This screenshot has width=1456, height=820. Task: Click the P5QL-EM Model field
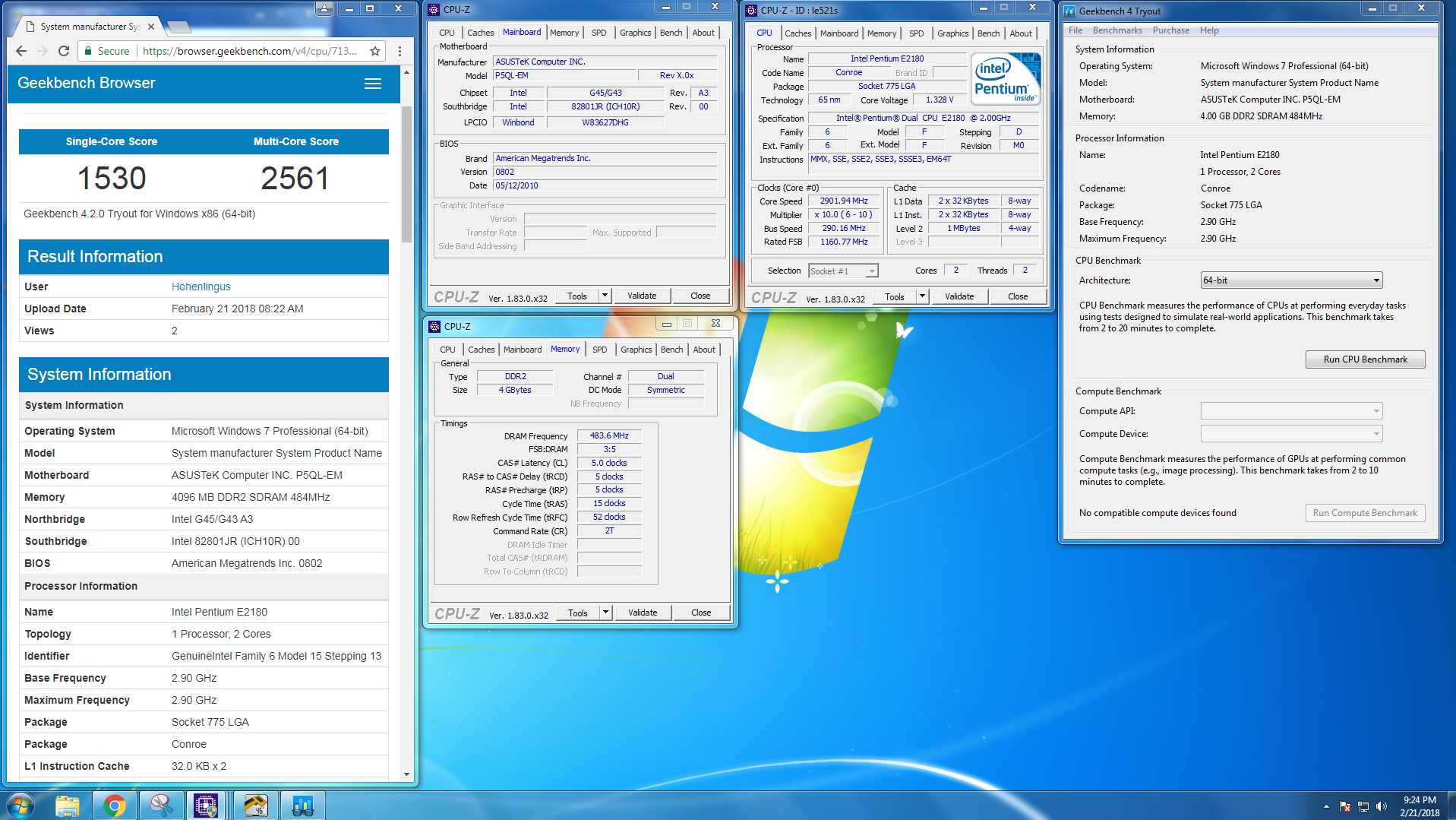point(564,75)
